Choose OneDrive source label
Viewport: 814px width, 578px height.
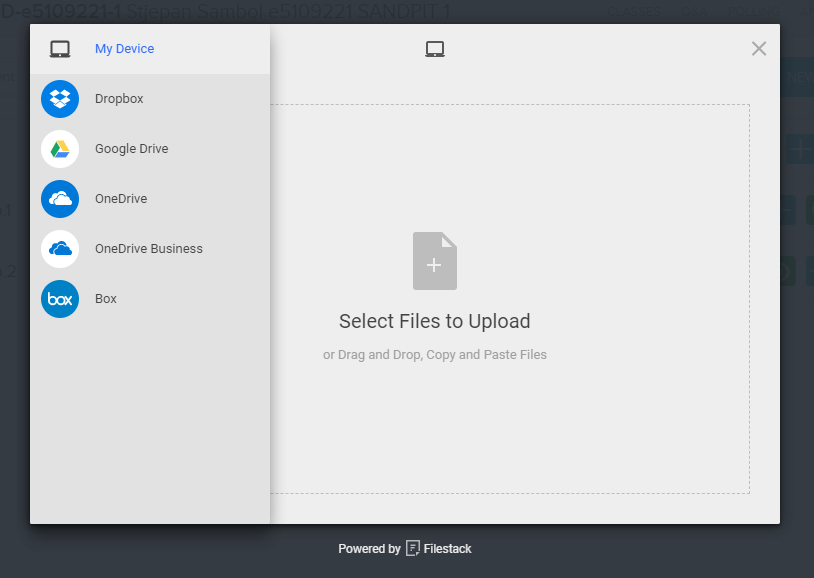click(x=121, y=199)
